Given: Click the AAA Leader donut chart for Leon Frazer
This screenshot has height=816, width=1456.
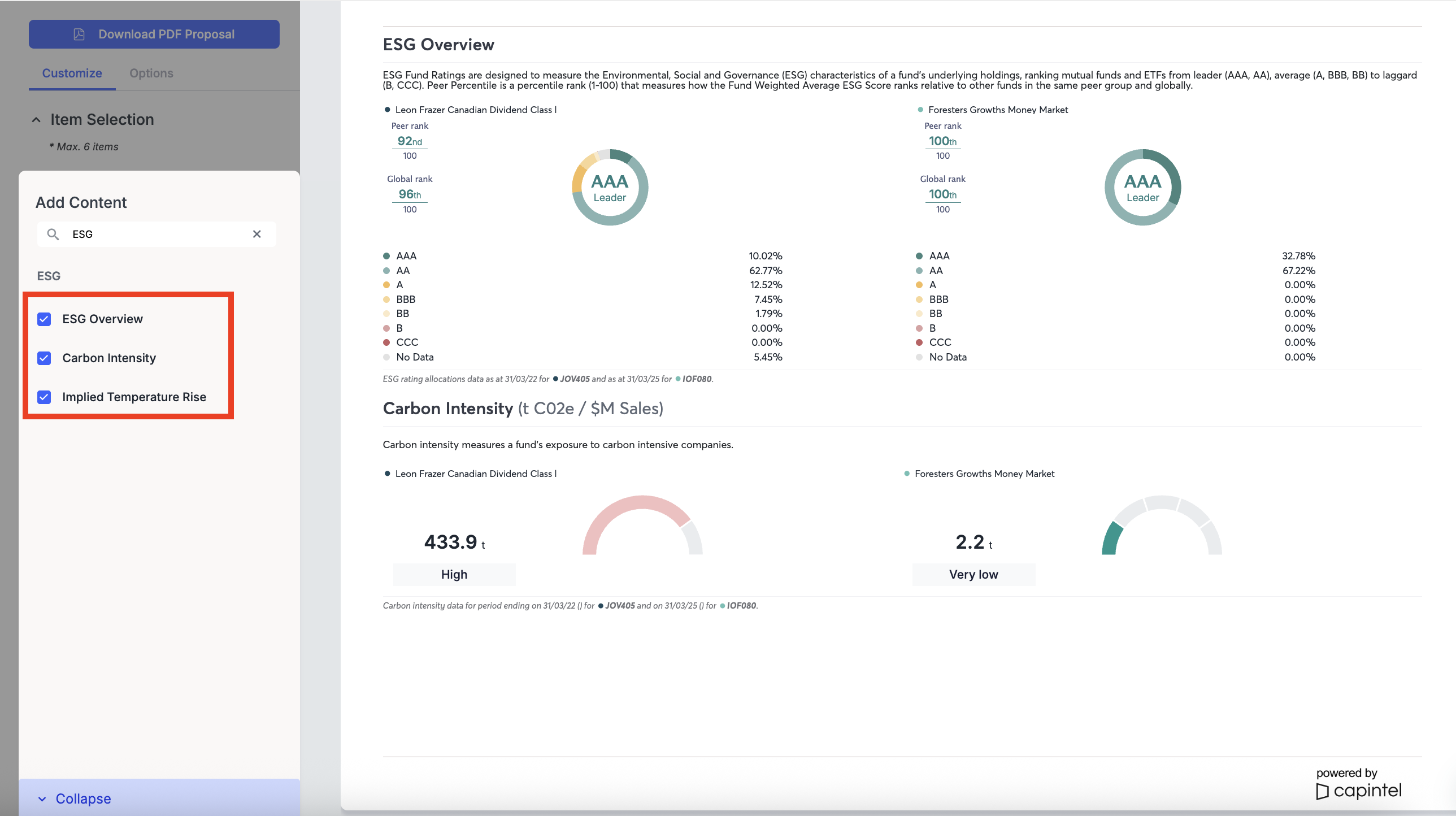Looking at the screenshot, I should (x=610, y=187).
